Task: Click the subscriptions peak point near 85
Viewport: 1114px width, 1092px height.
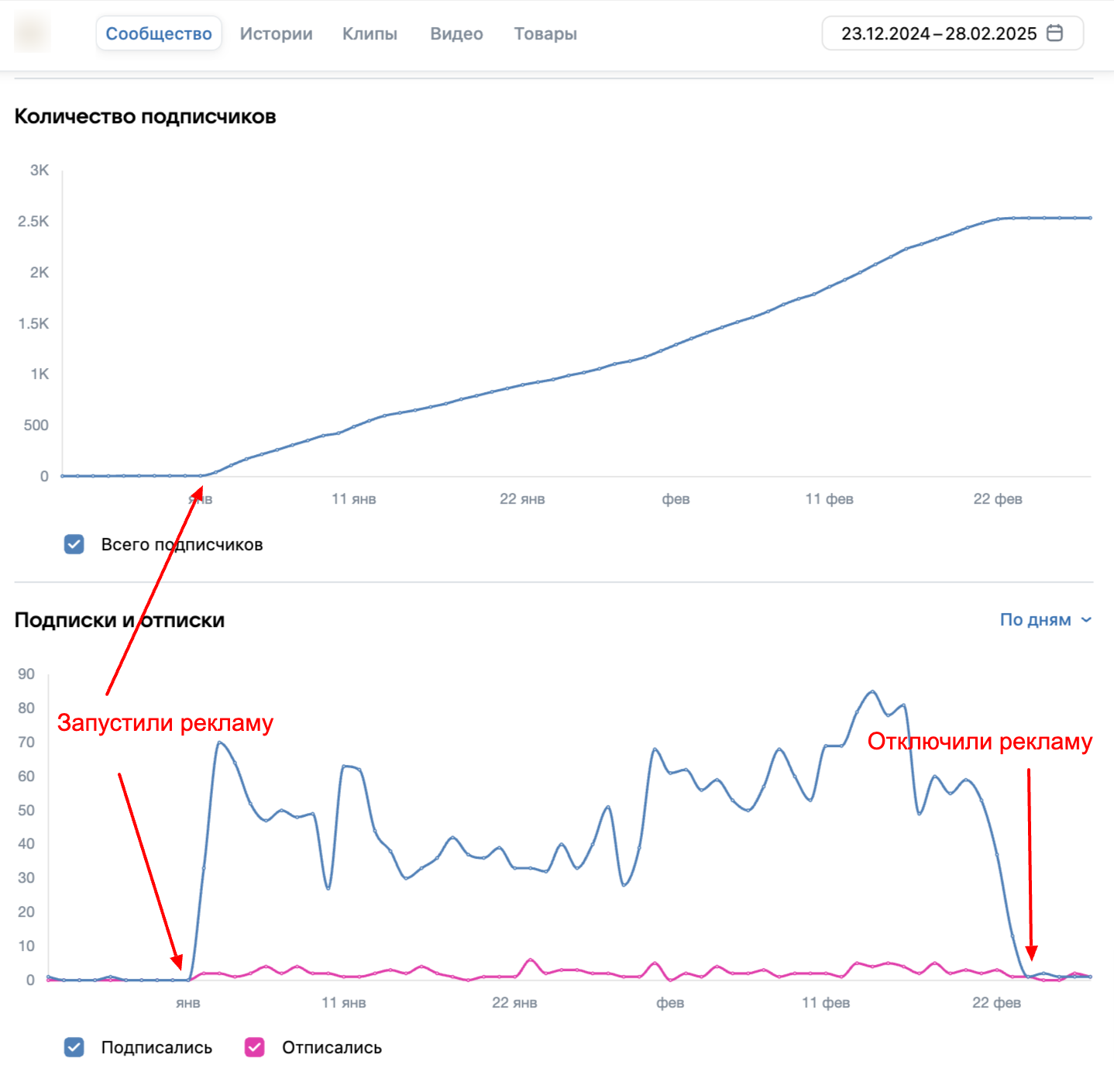Action: coord(872,691)
